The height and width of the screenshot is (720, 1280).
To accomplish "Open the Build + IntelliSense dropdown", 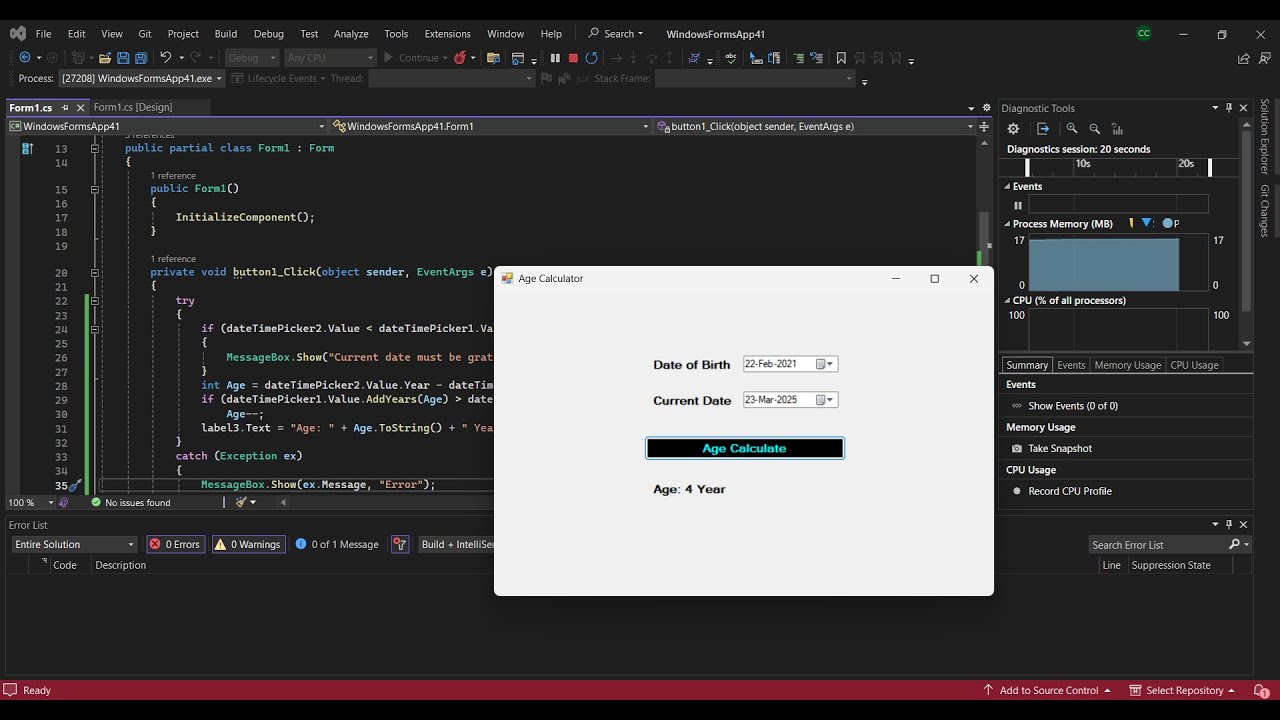I will pyautogui.click(x=456, y=544).
